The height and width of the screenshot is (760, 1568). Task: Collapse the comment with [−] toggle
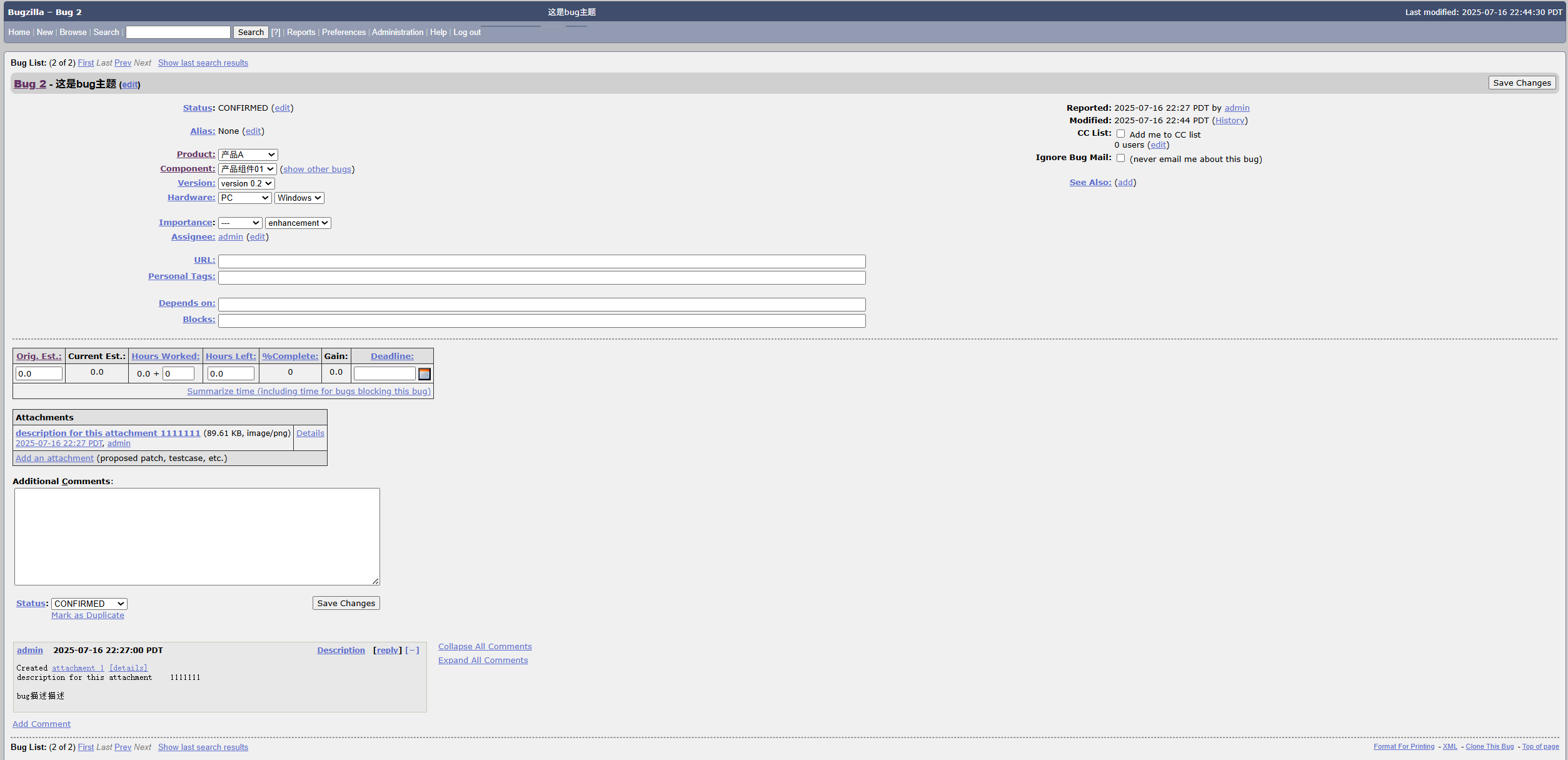point(412,651)
